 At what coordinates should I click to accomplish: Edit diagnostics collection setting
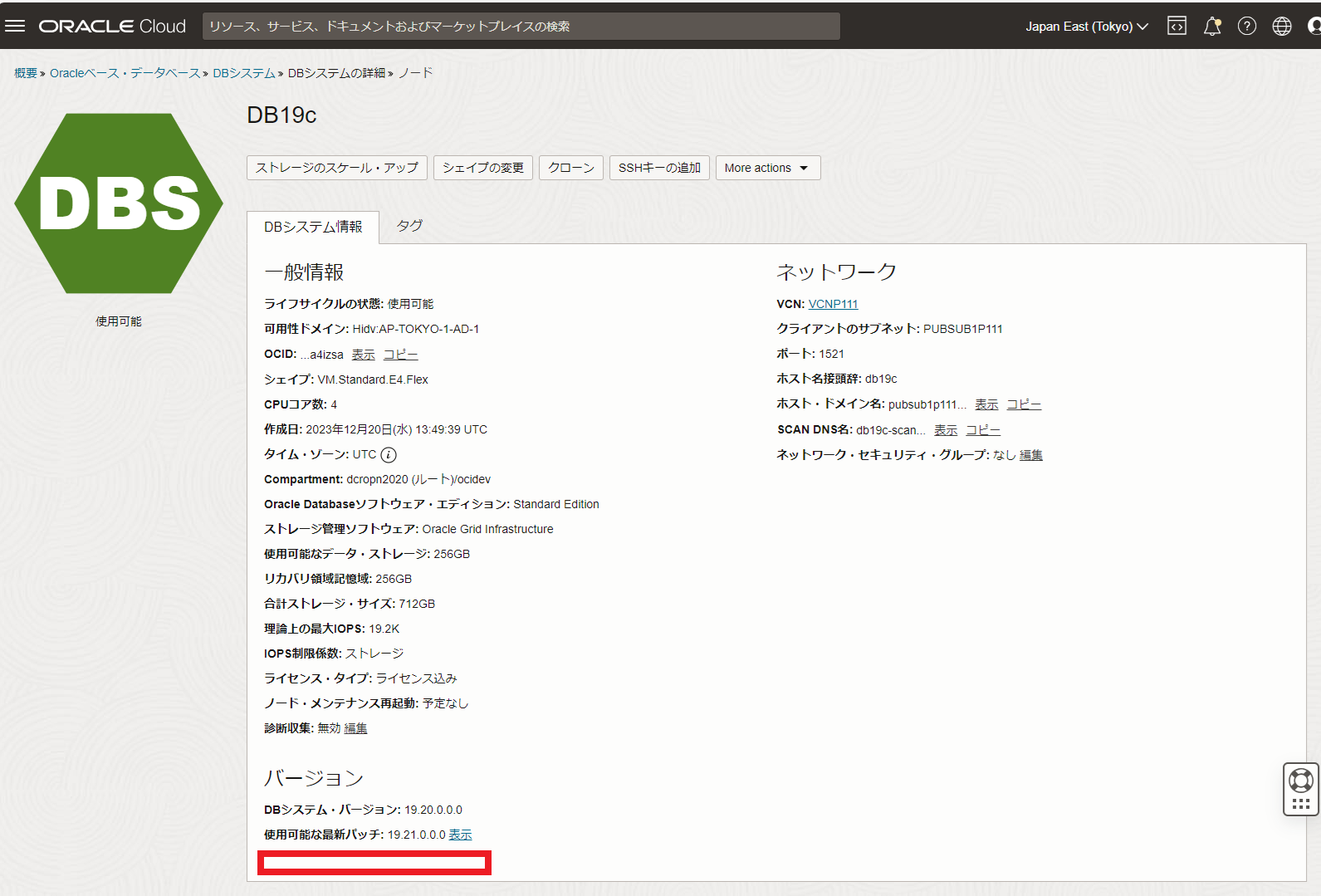click(355, 728)
